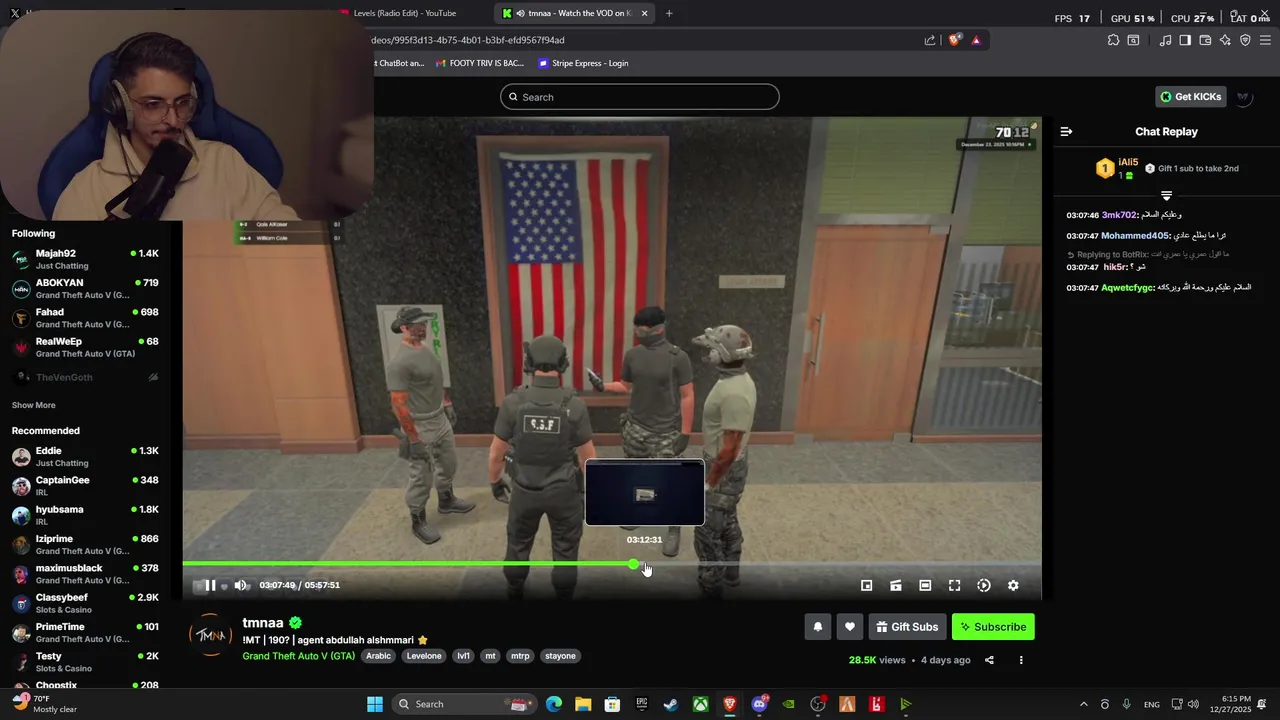
Task: Toggle picture-in-picture mode in player
Action: pos(867,585)
